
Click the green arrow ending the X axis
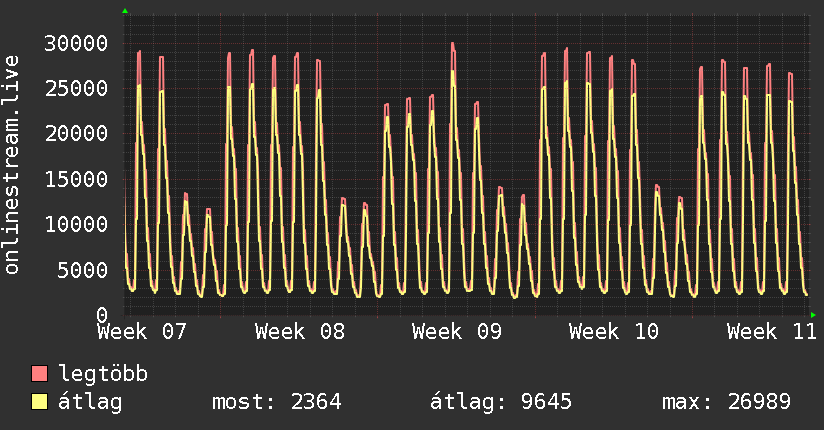point(813,315)
